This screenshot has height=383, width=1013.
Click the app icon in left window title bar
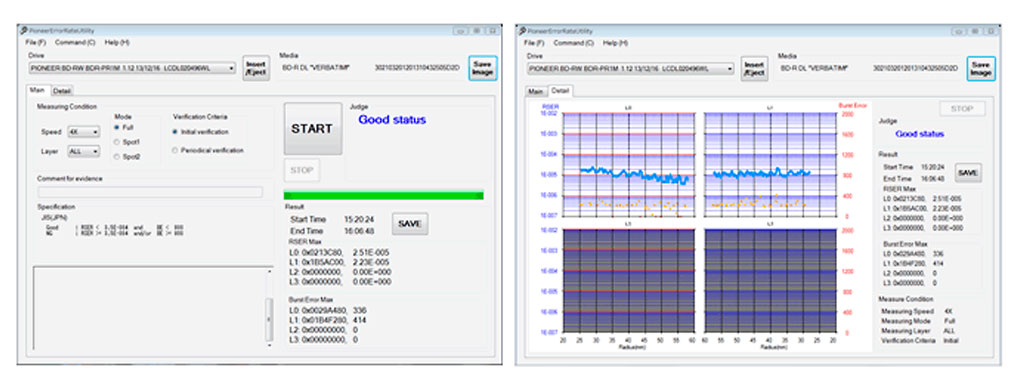[23, 30]
